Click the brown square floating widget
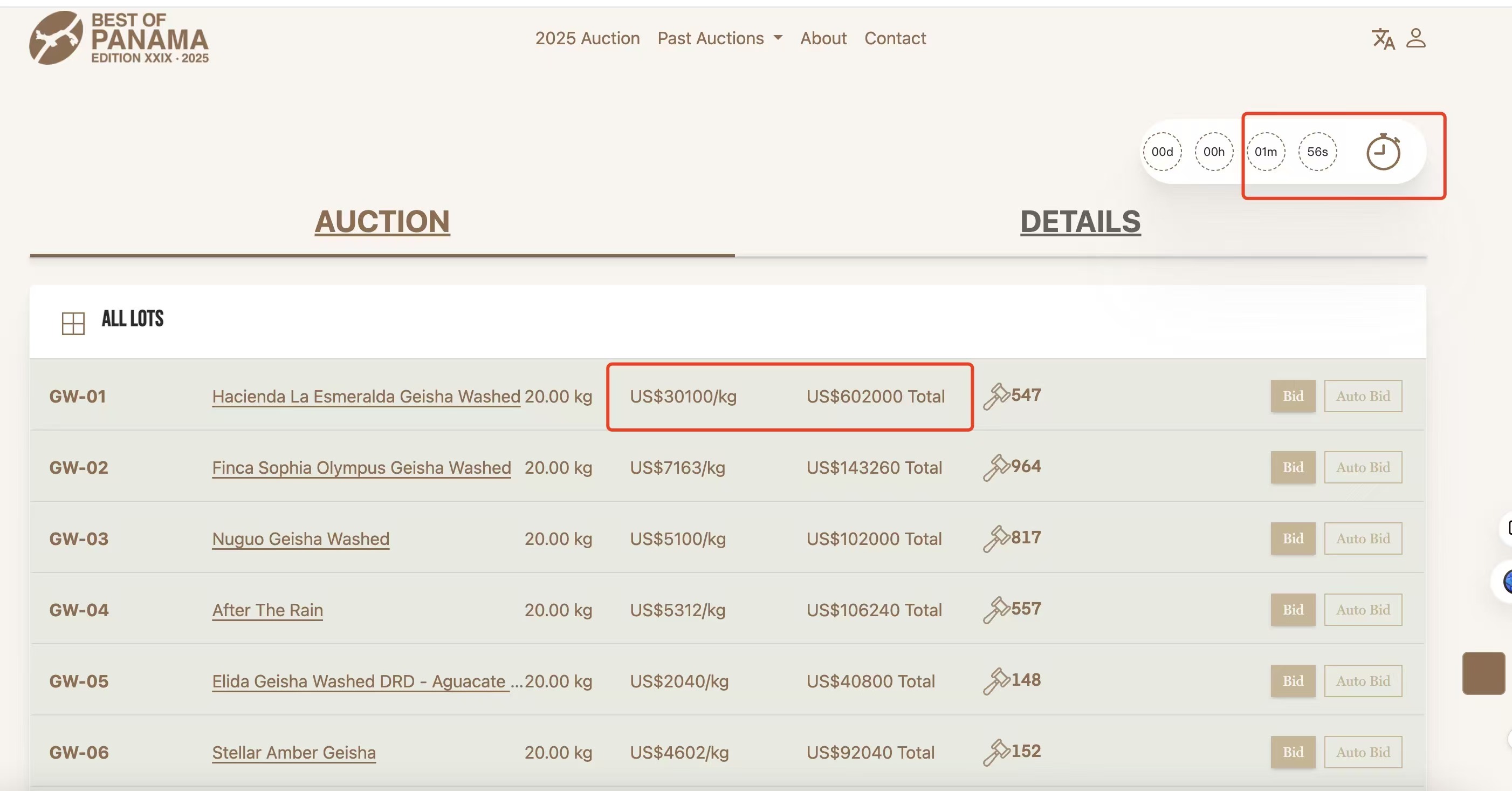Screen dimensions: 1512x791 pyautogui.click(x=1483, y=673)
